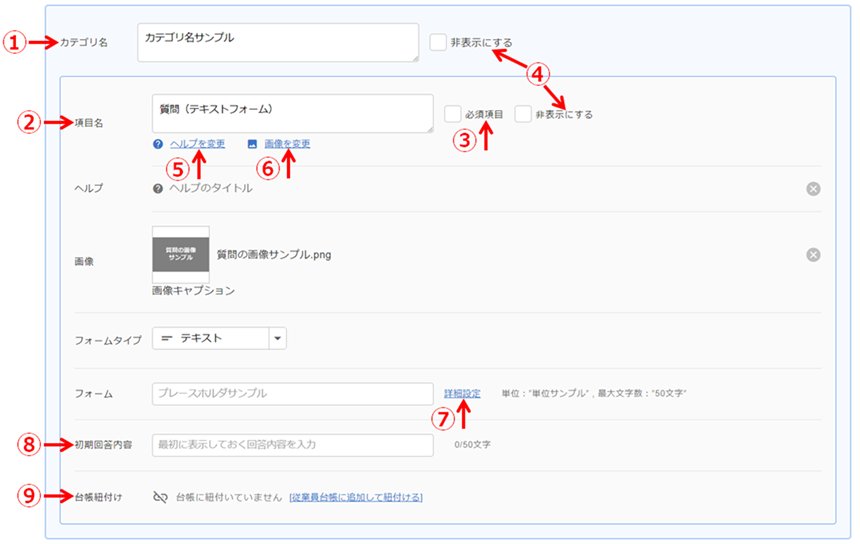Open the 画像を変更 link

click(287, 144)
